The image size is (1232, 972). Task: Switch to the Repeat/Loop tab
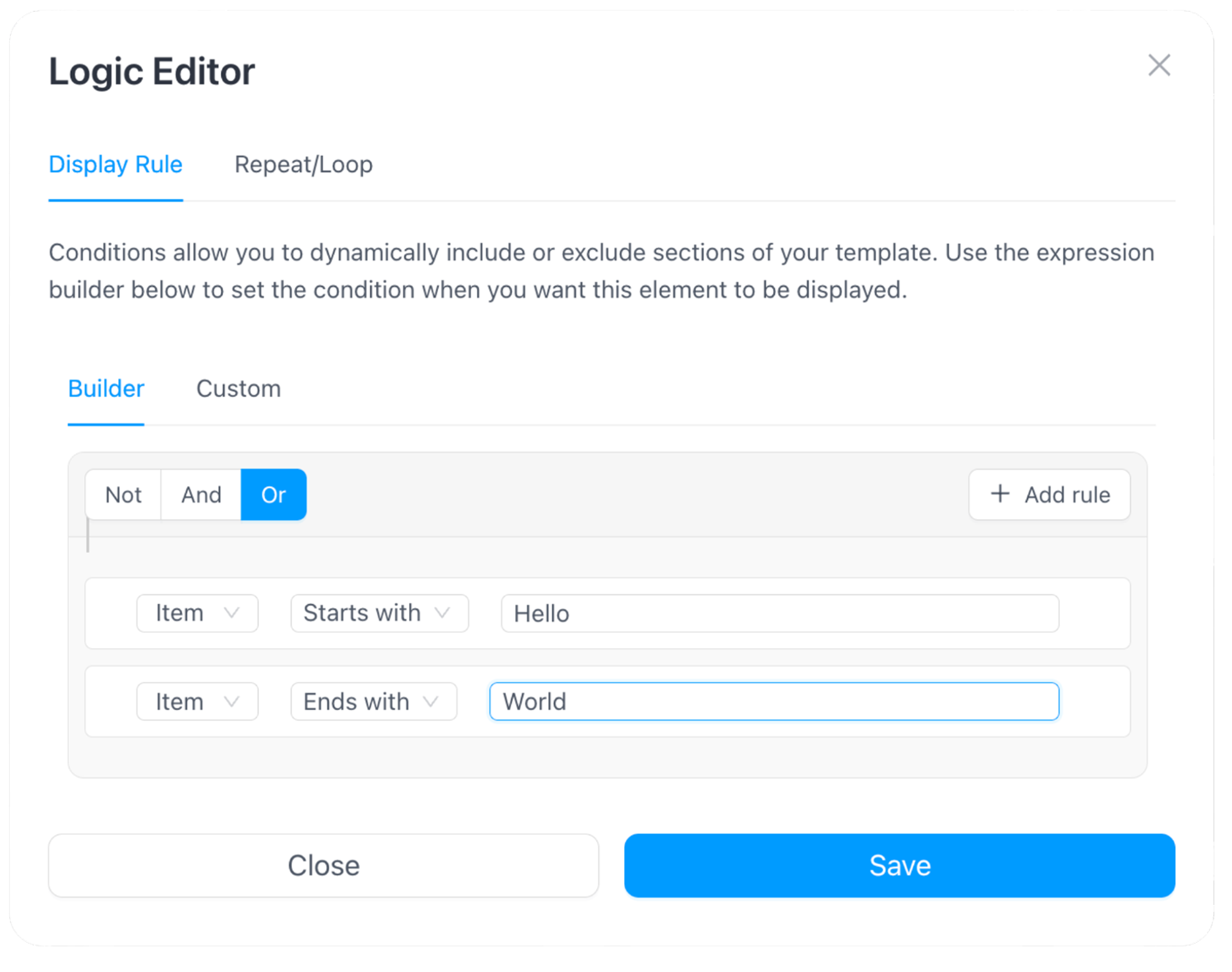[x=304, y=164]
